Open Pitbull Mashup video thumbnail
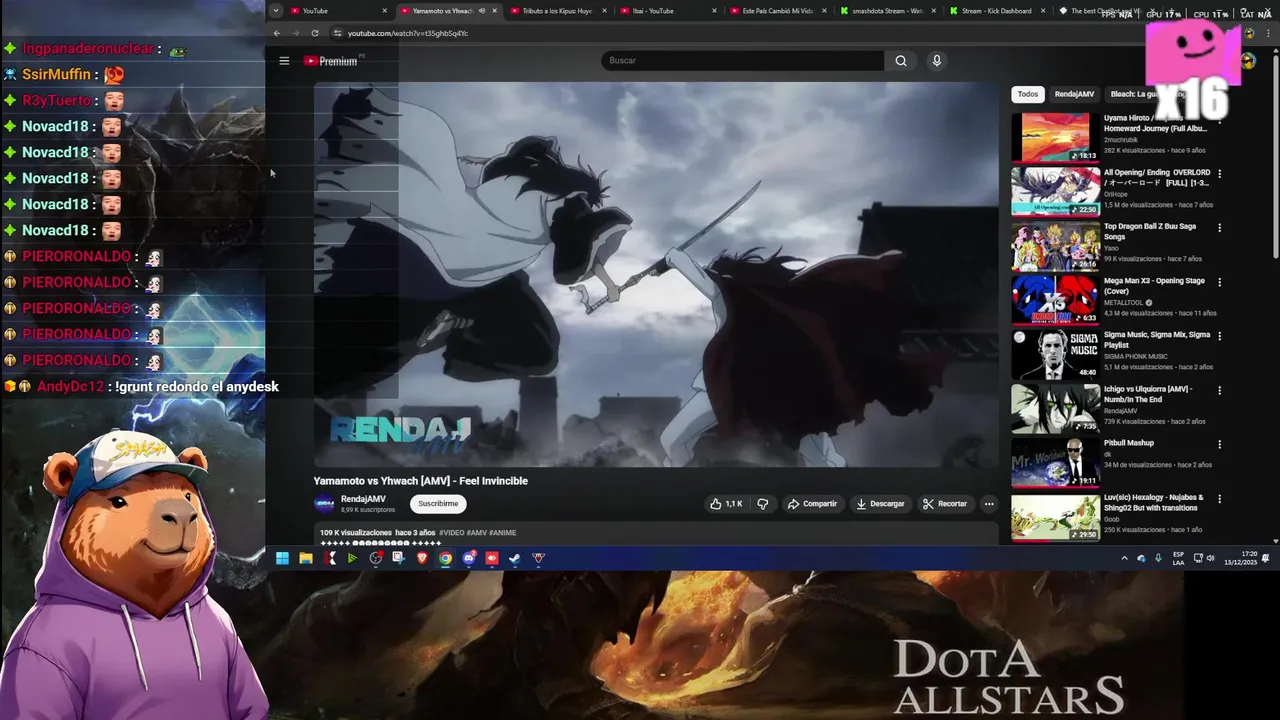The width and height of the screenshot is (1280, 720). (1055, 462)
